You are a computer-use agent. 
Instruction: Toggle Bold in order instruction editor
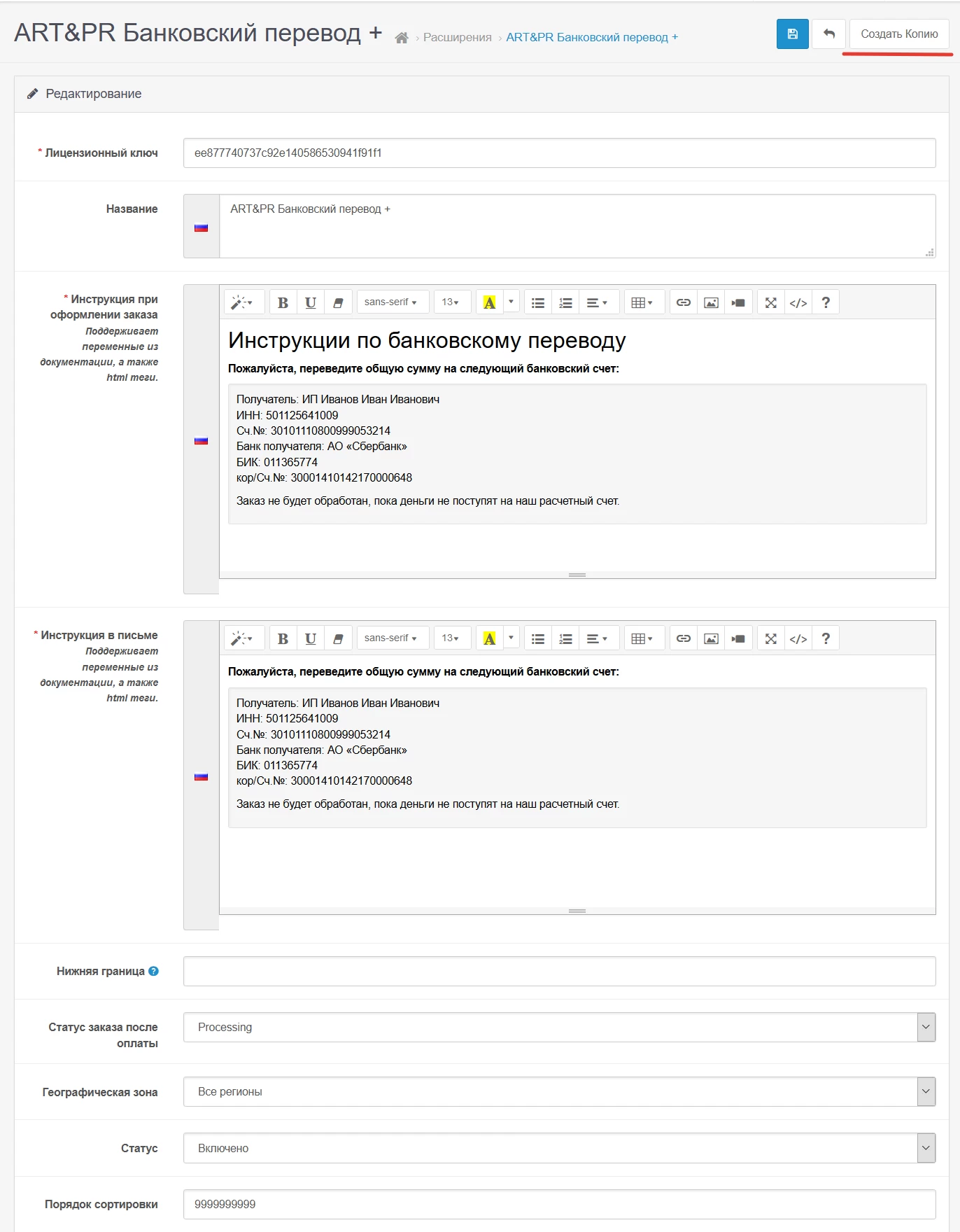click(x=283, y=302)
